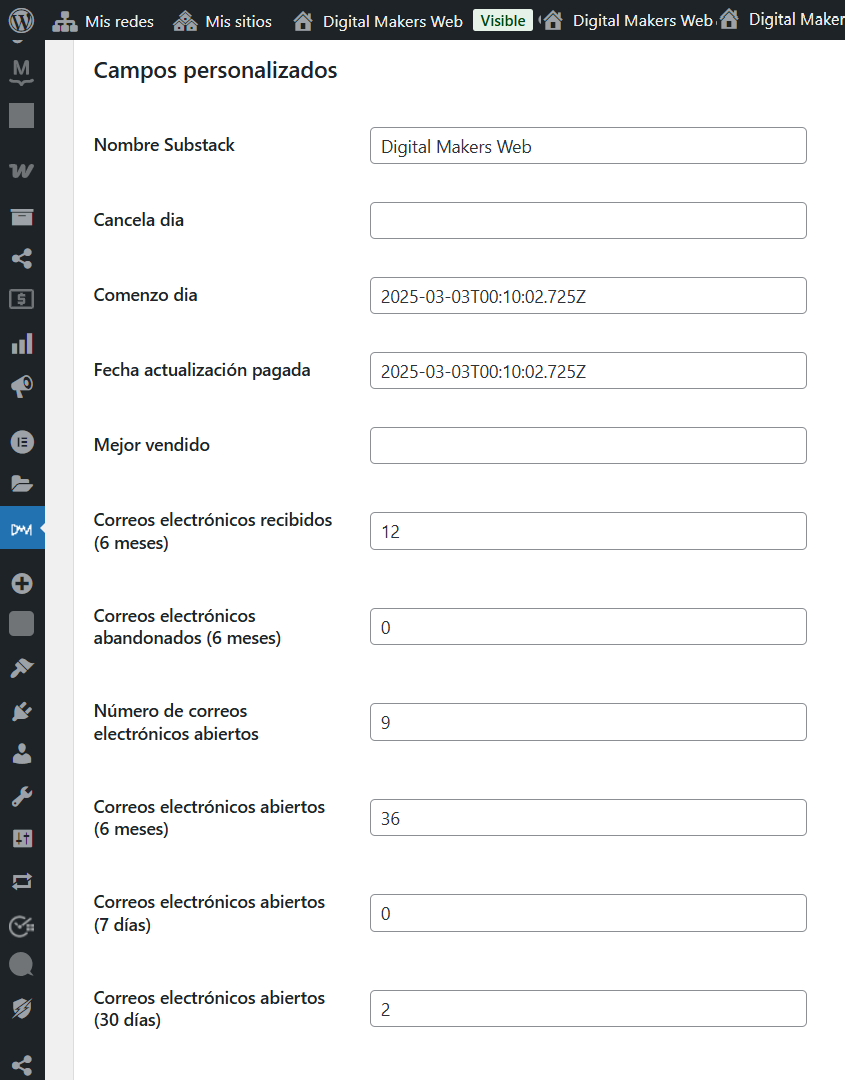Click into the Nombre Substack field
Screen dimensions: 845x1080
(x=588, y=146)
